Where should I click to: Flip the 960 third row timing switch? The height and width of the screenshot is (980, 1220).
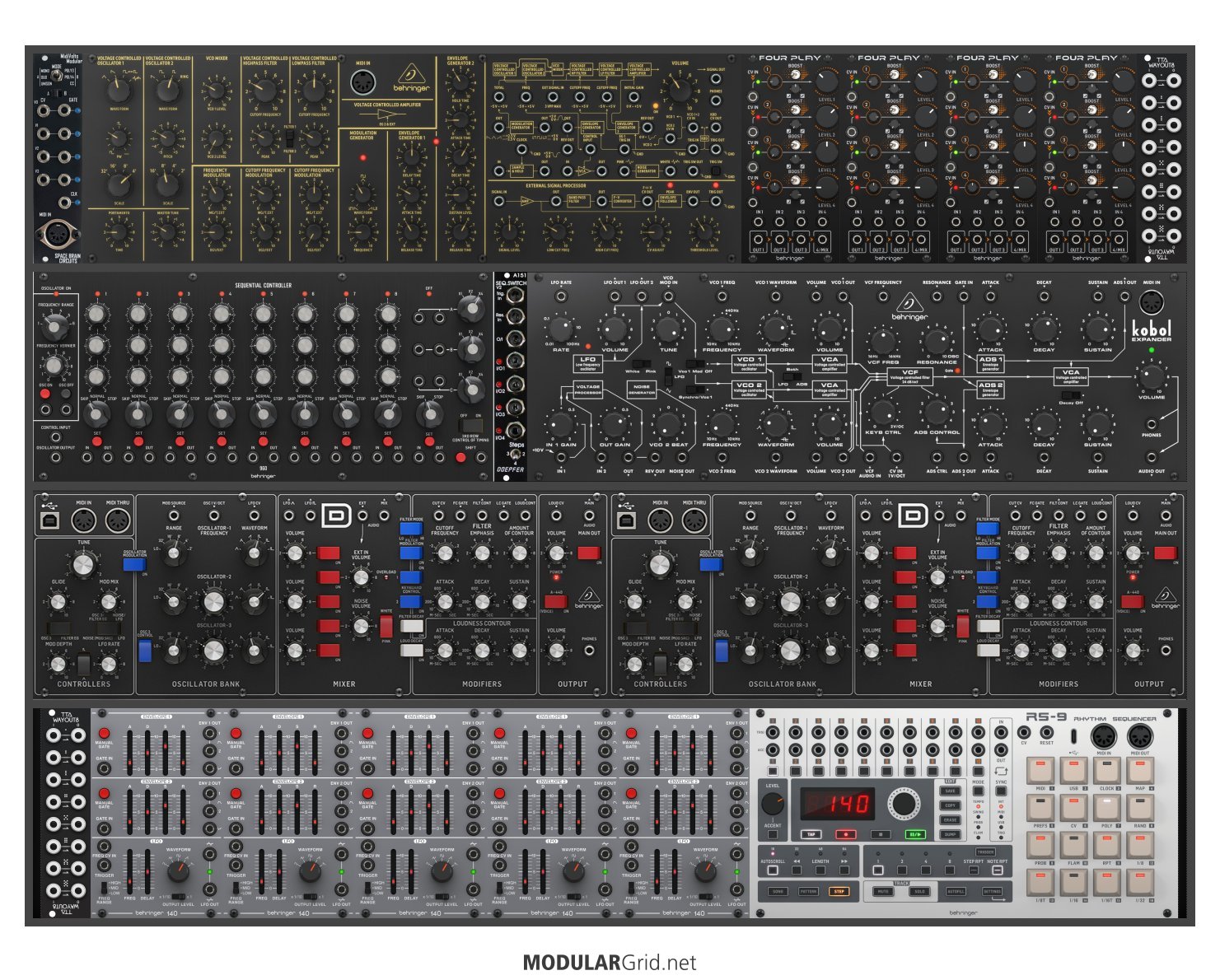pos(471,424)
